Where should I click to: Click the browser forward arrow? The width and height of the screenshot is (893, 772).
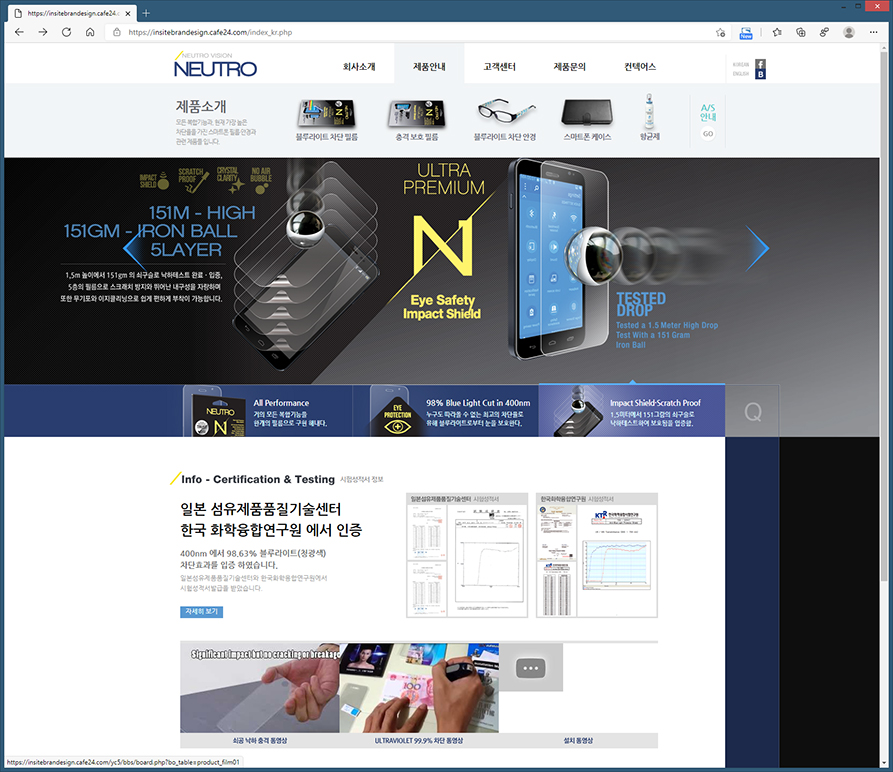(x=43, y=32)
